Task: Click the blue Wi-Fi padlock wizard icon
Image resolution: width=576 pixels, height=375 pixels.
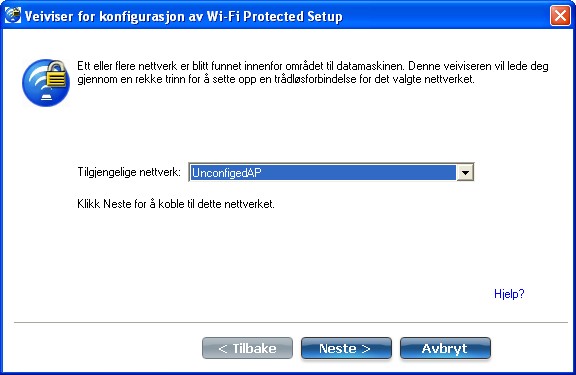Action: (46, 83)
